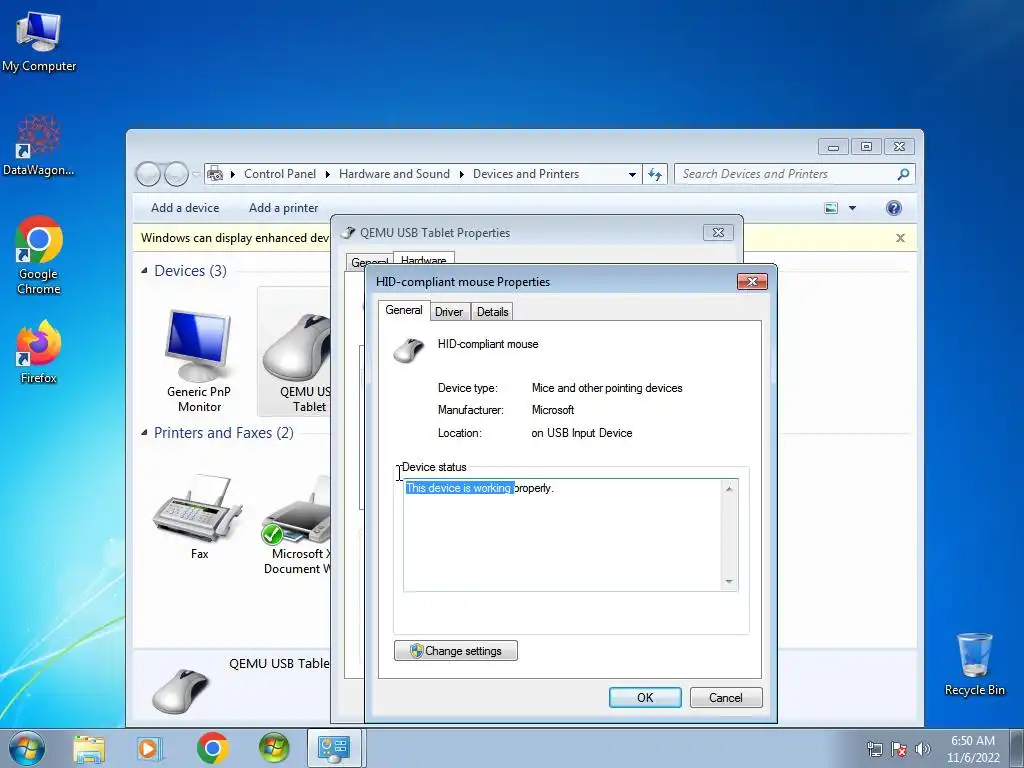
Task: Open volume speaker icon in tray
Action: 923,749
